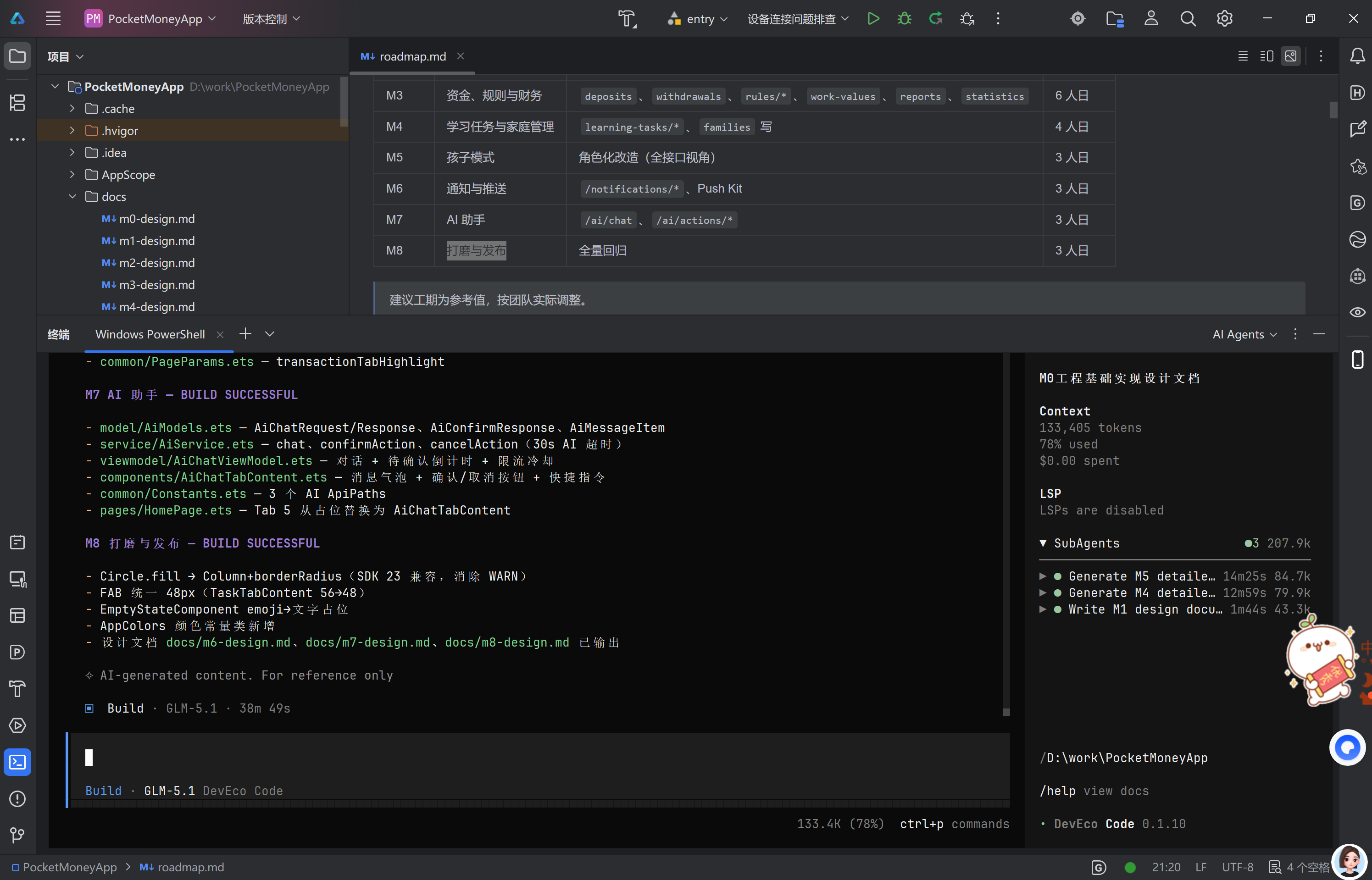The height and width of the screenshot is (880, 1372).
Task: Expand the .hvigor folder
Action: coord(72,130)
